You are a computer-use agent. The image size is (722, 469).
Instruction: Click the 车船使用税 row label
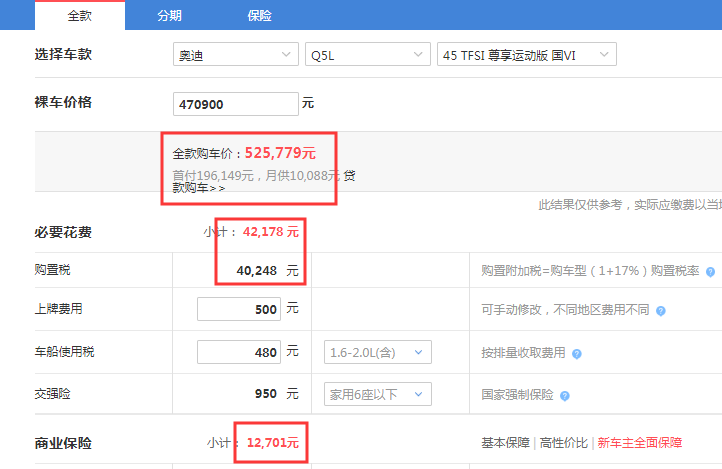(x=64, y=352)
